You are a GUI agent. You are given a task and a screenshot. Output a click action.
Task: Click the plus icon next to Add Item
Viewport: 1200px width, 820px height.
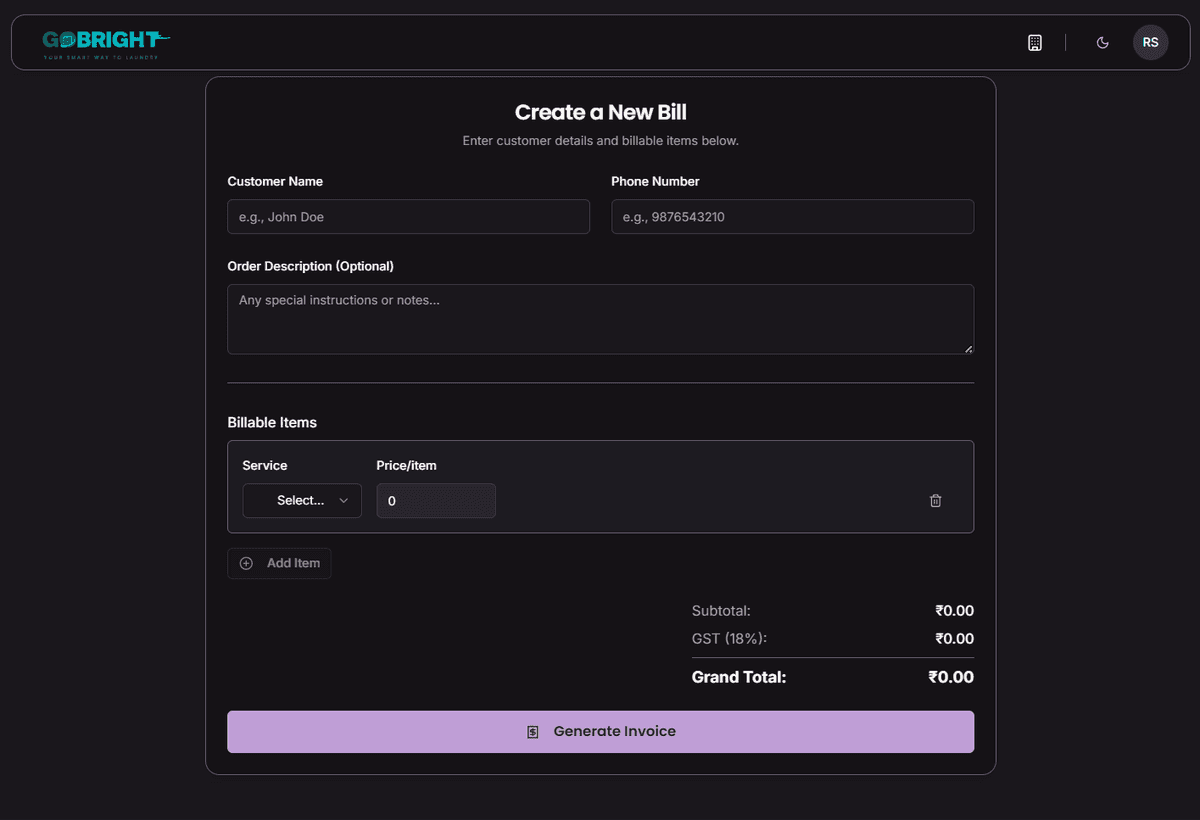tap(246, 563)
